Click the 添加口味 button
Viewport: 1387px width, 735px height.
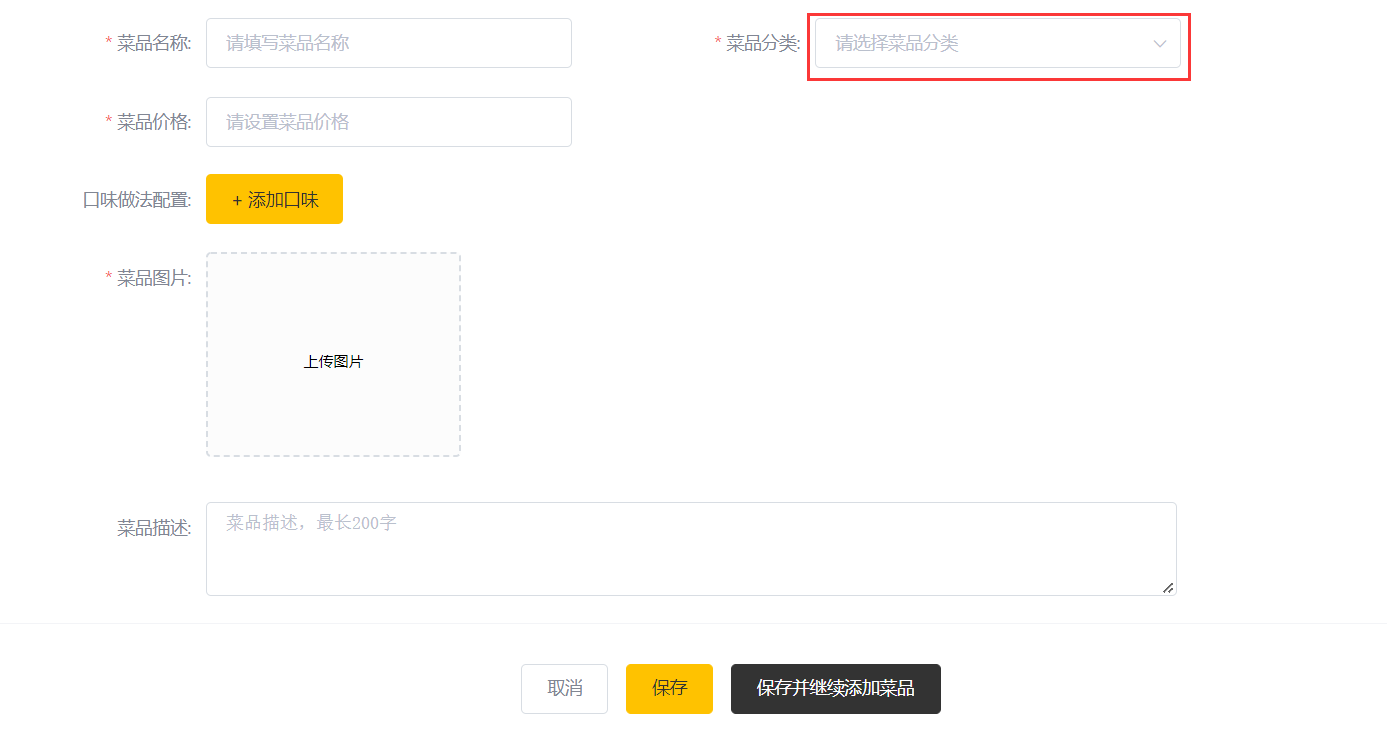click(274, 199)
